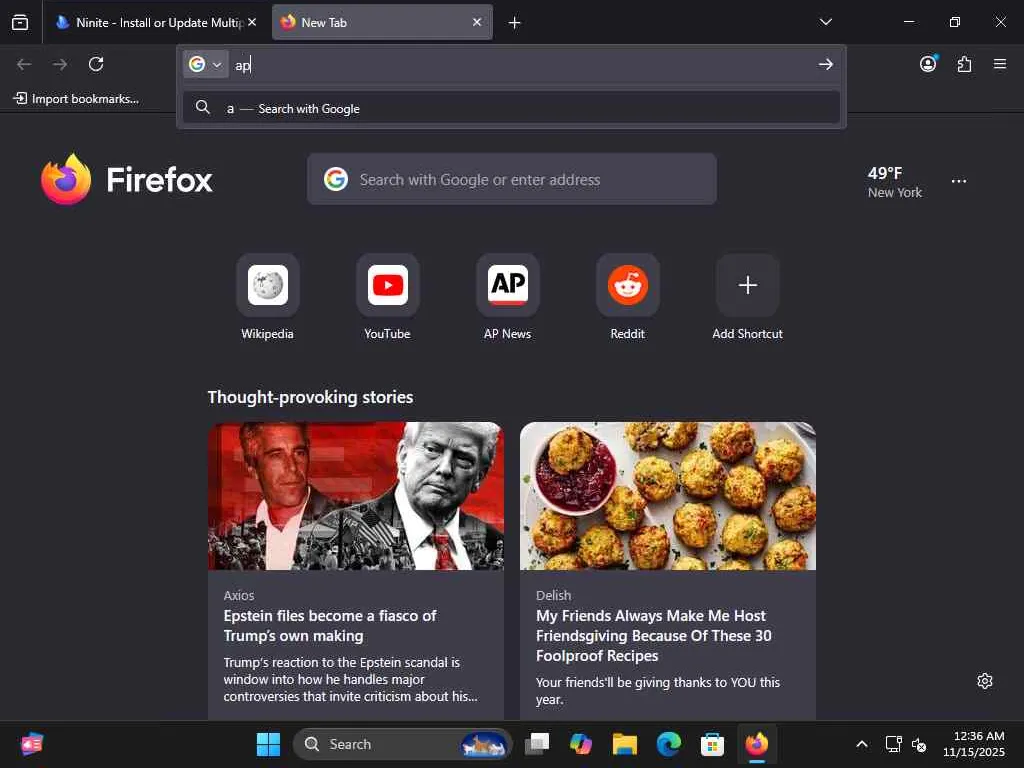Go back one page
The image size is (1024, 768).
[x=24, y=64]
